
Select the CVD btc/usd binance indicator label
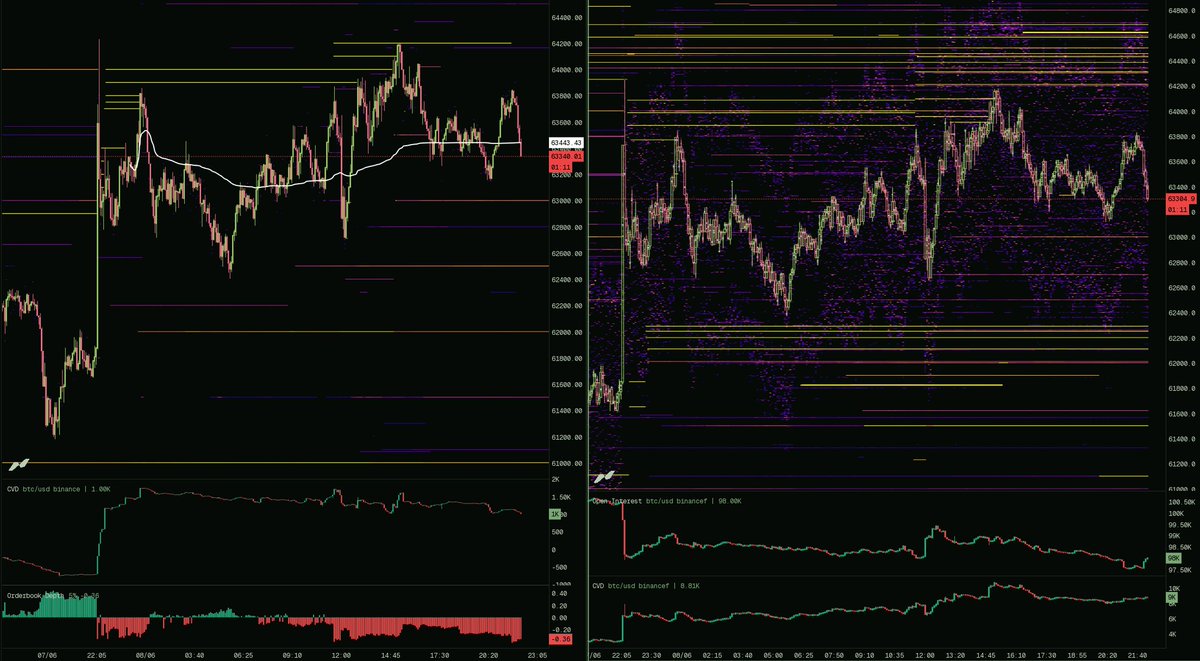[56, 489]
